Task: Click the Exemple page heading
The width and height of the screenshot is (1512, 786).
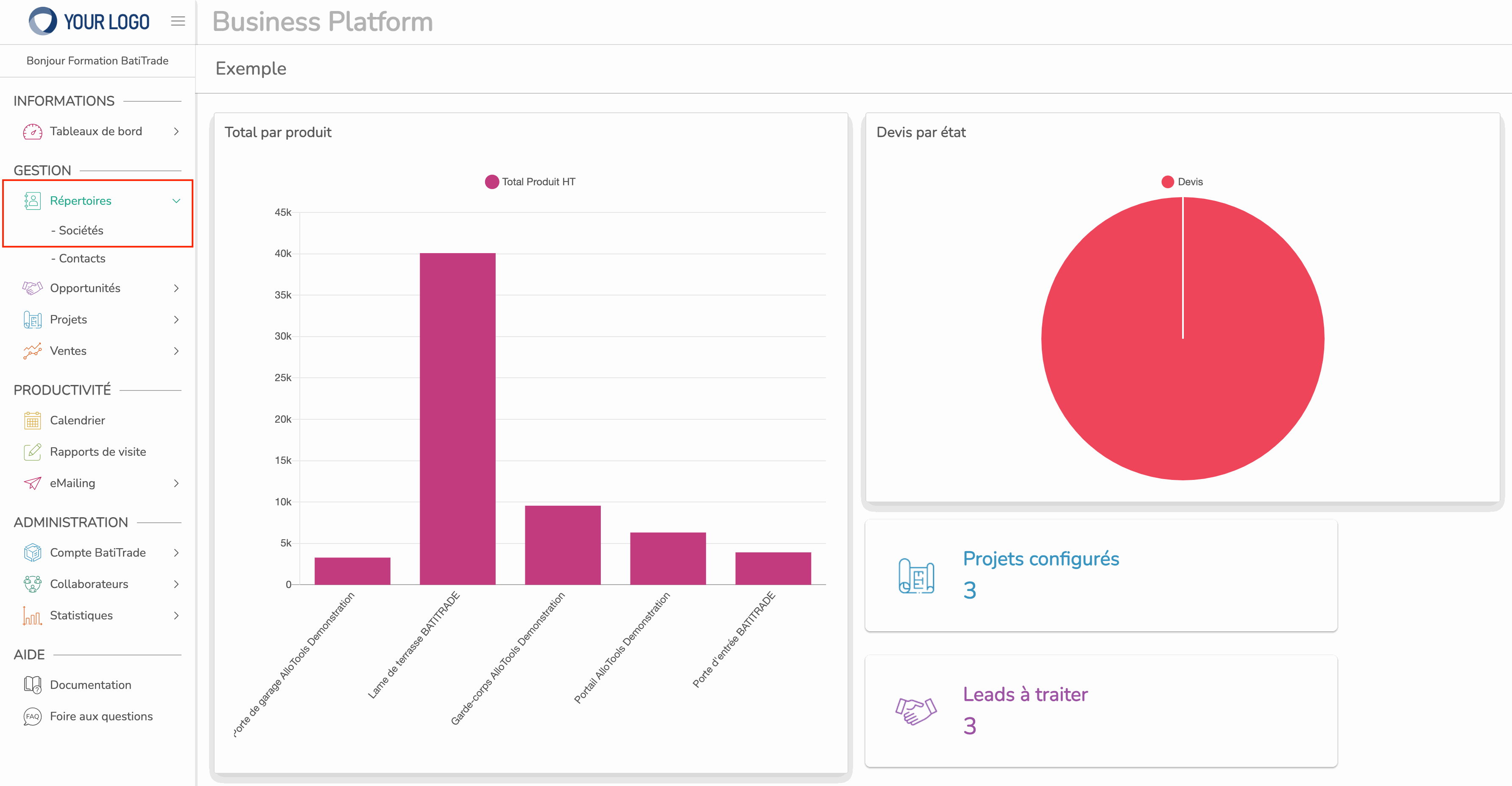Action: [x=251, y=69]
